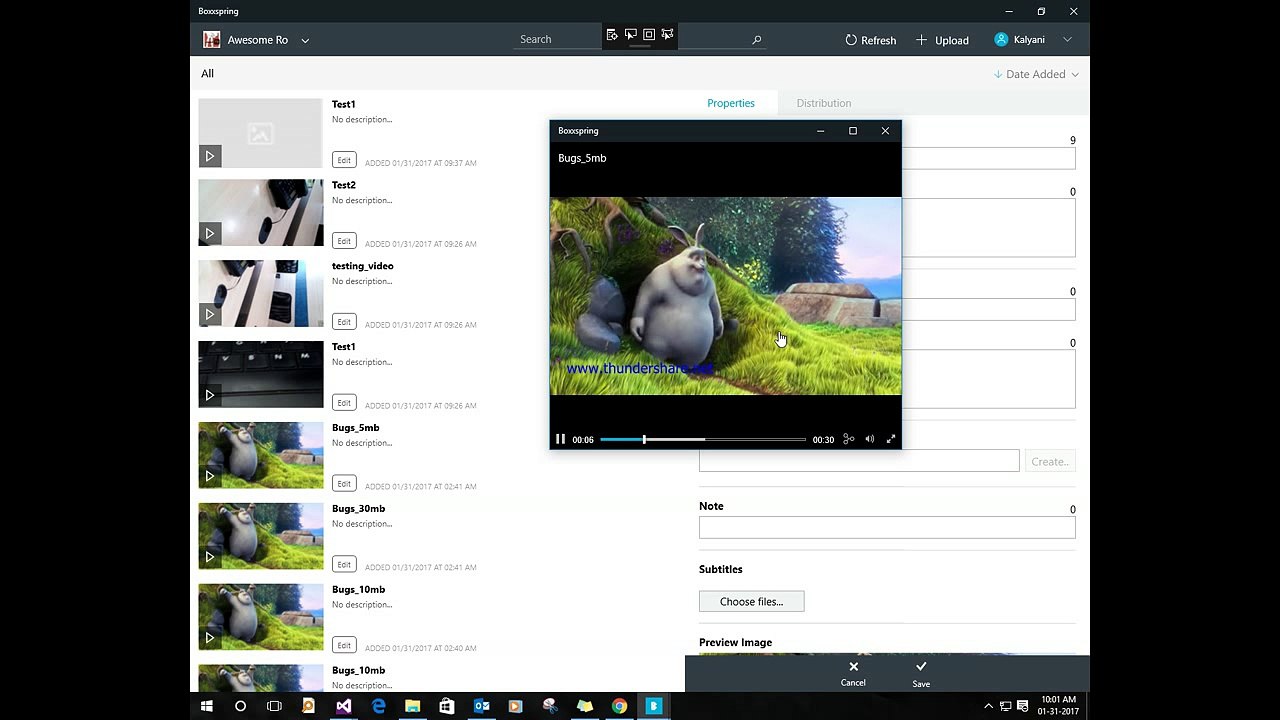Click the Test2 thumbnail image

point(261,213)
